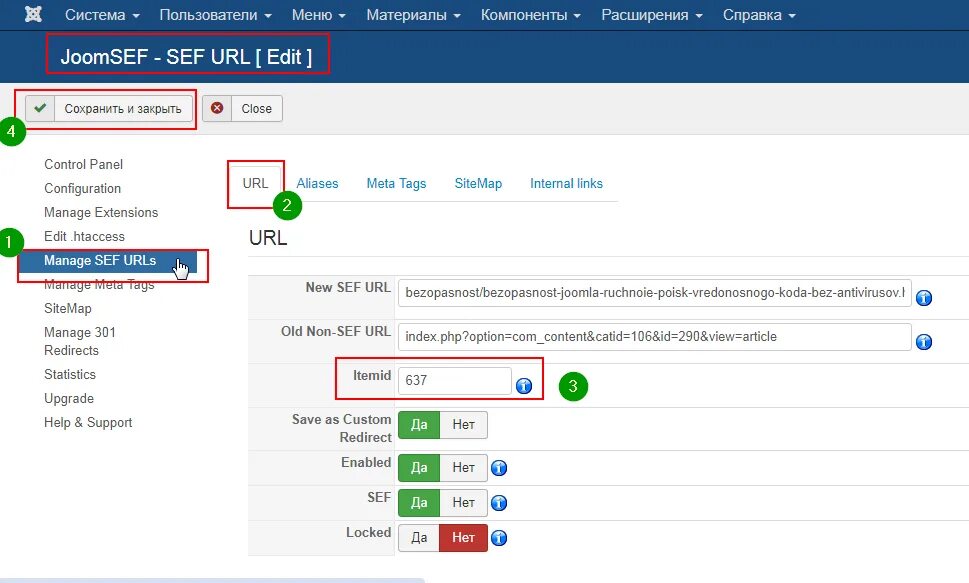Viewport: 969px width, 583px height.
Task: Switch to the Aliases tab
Action: [317, 184]
